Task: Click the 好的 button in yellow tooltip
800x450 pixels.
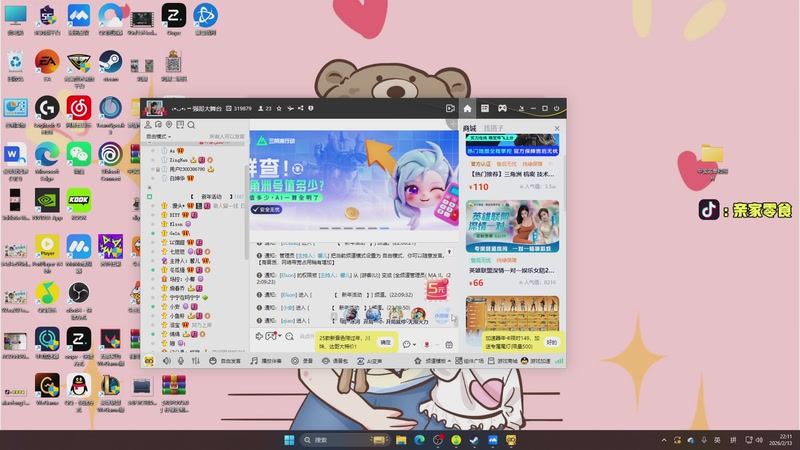Action: pyautogui.click(x=552, y=342)
